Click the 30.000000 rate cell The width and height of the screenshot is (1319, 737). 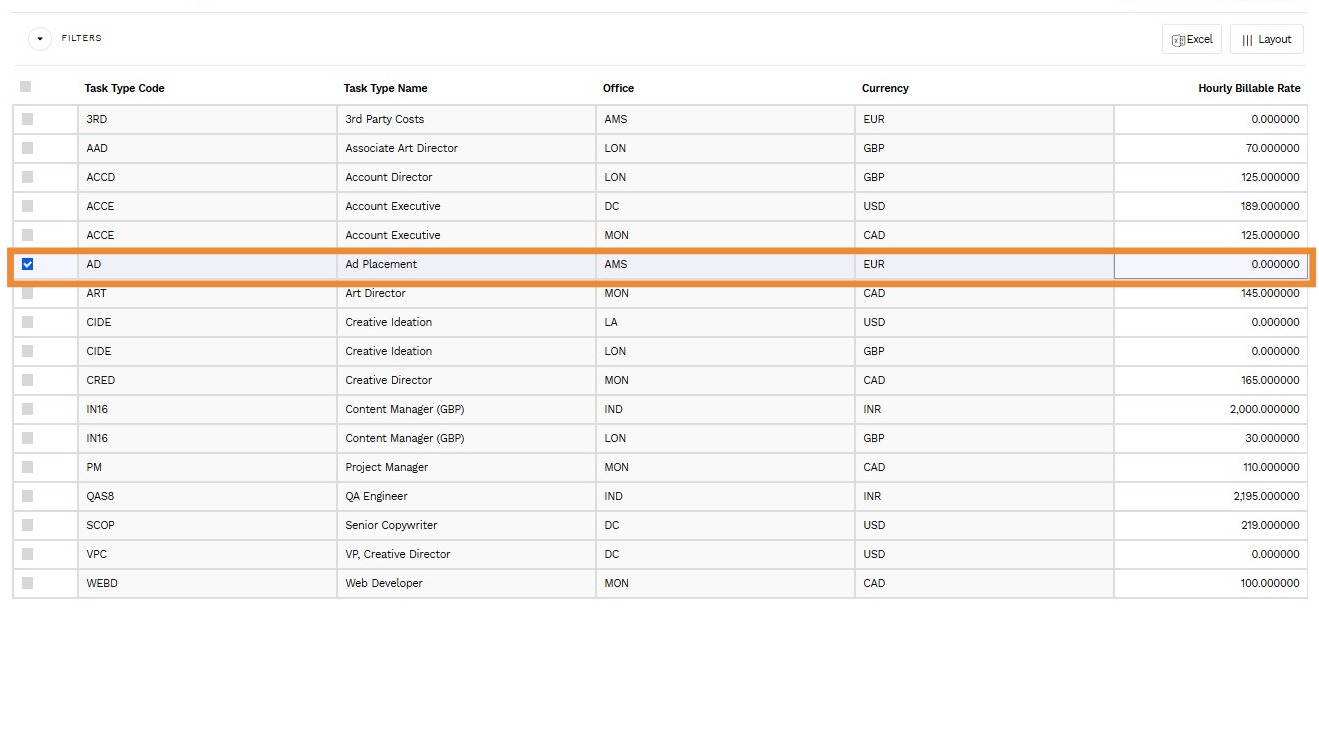coord(1210,438)
